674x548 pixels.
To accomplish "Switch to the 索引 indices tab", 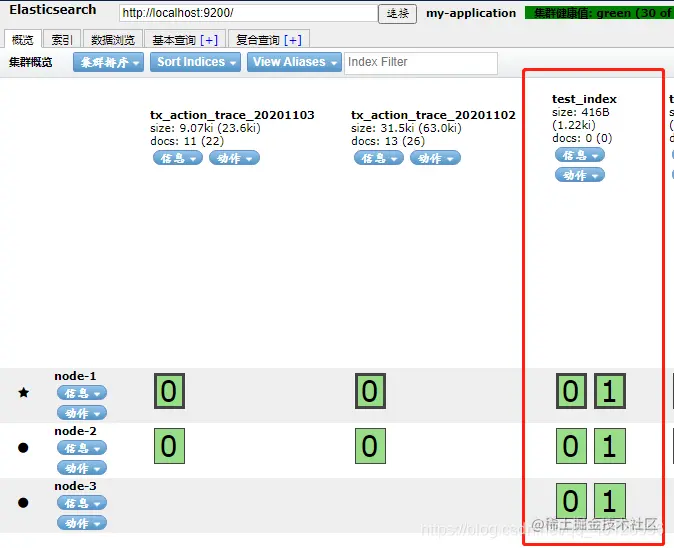I will click(x=62, y=40).
